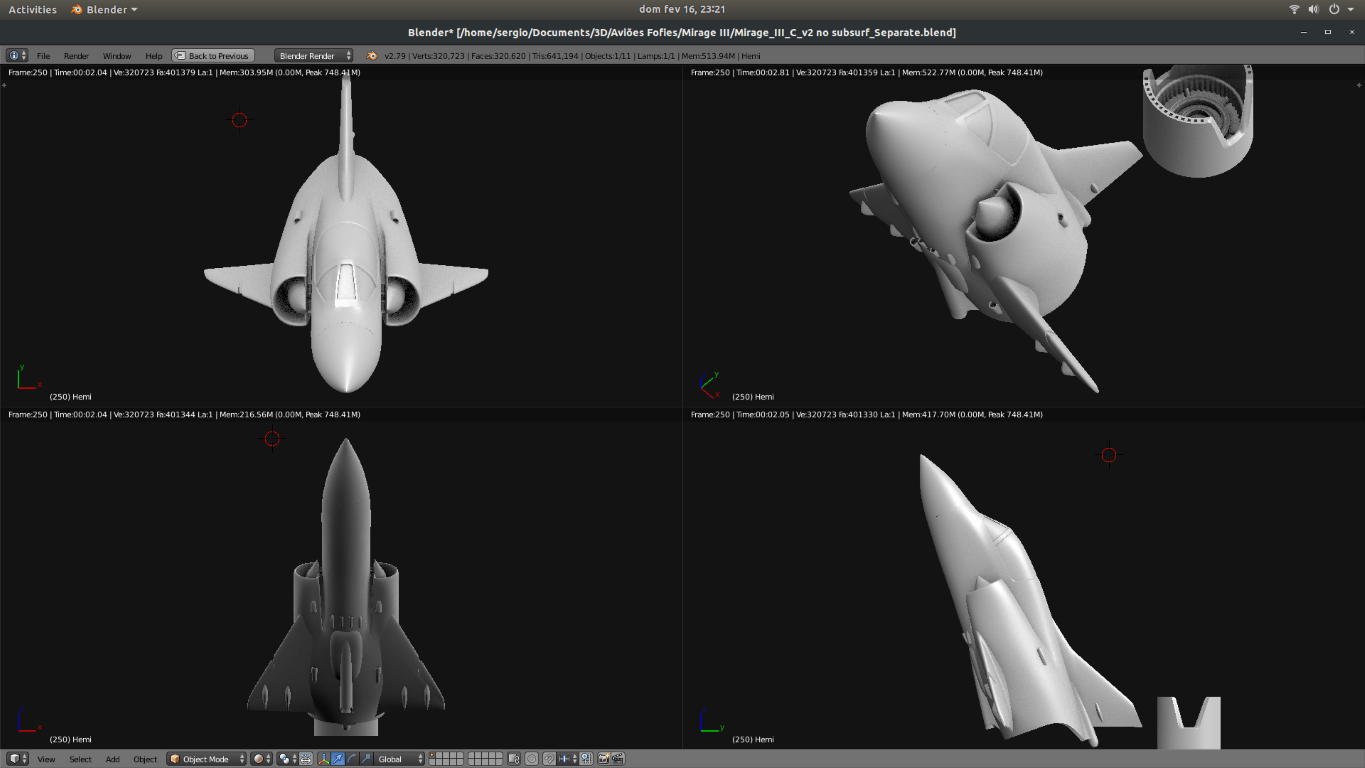Open the Select menu in 3D view header
The height and width of the screenshot is (768, 1365).
pos(80,759)
